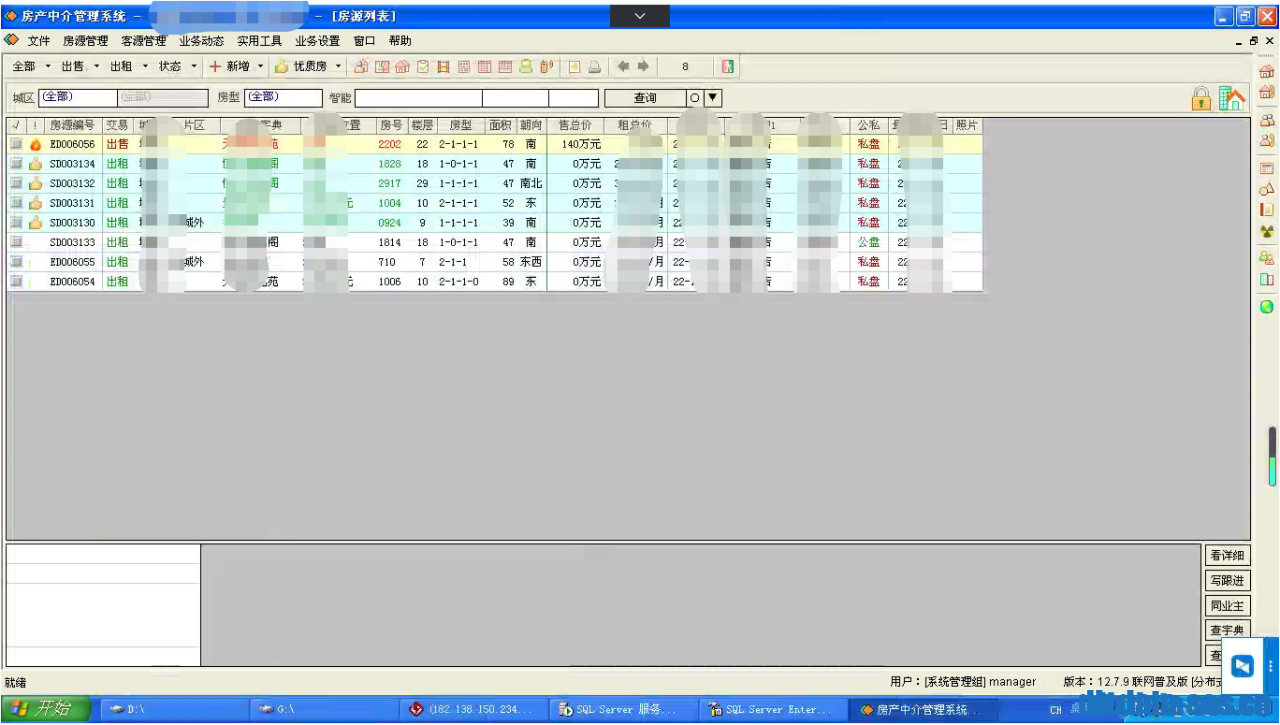Viewport: 1280px width, 725px height.
Task: Go forward with the right arrow icon
Action: click(643, 66)
